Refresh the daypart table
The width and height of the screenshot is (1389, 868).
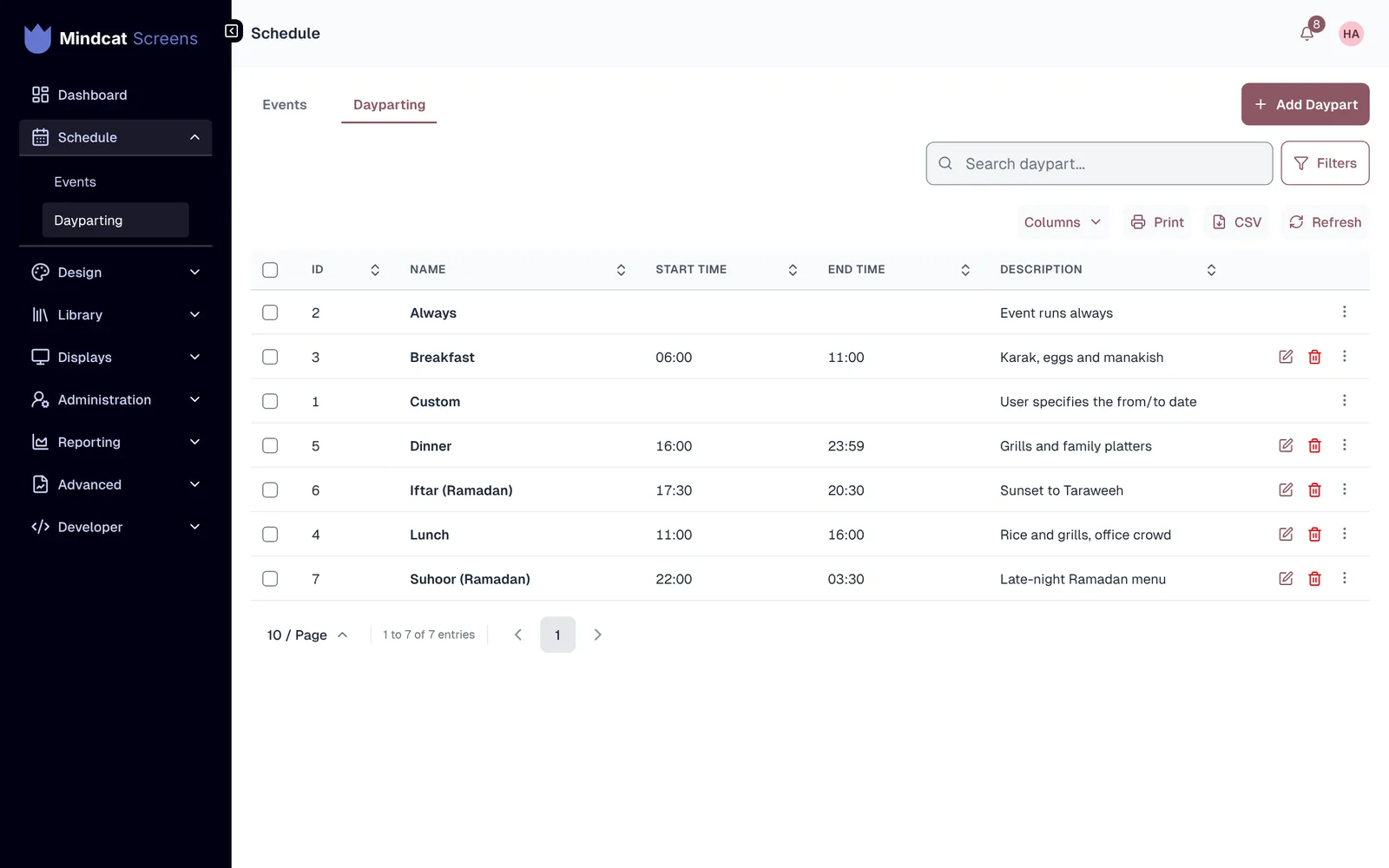[x=1325, y=222]
